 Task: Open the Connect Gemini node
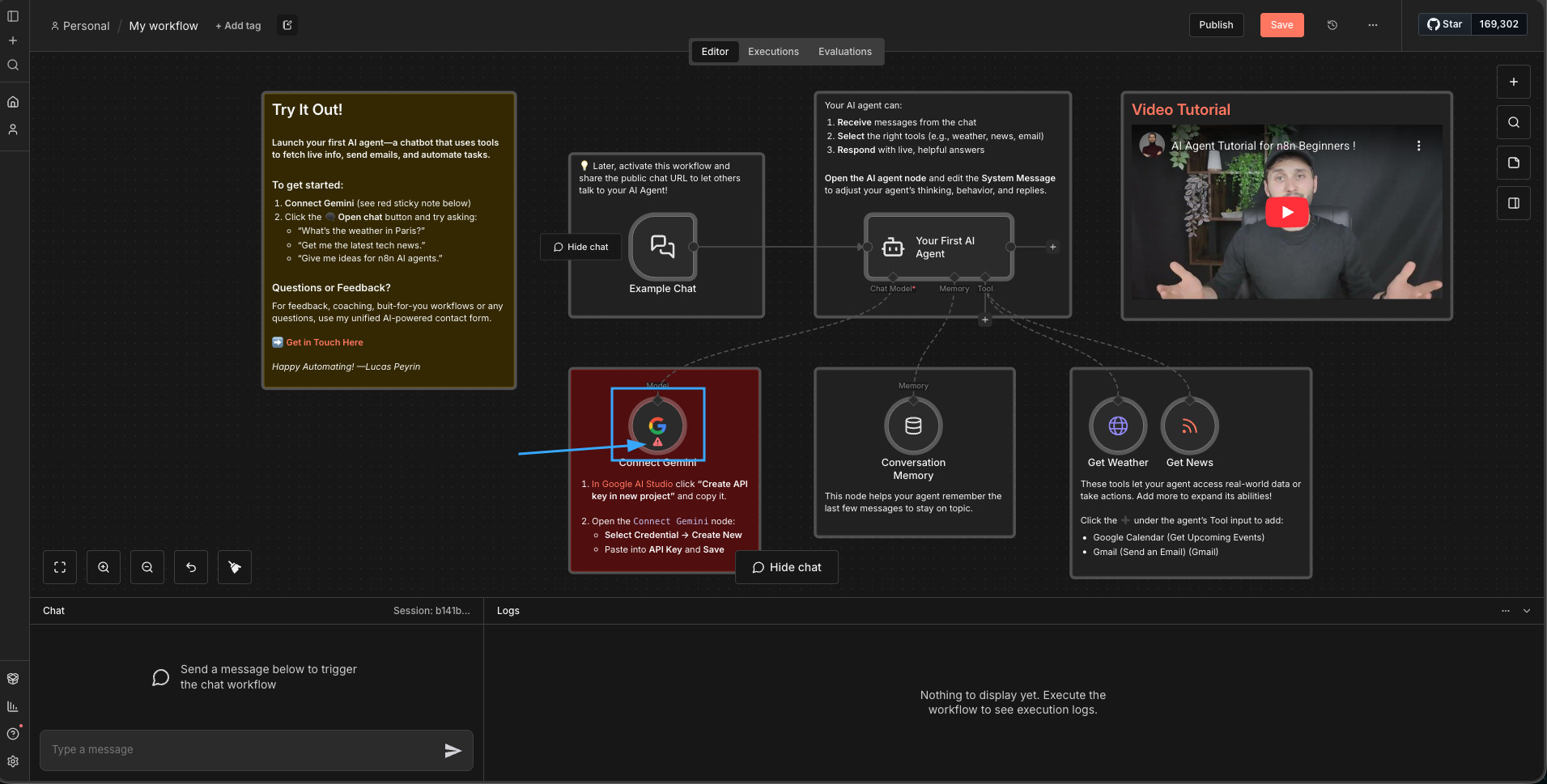pyautogui.click(x=657, y=426)
